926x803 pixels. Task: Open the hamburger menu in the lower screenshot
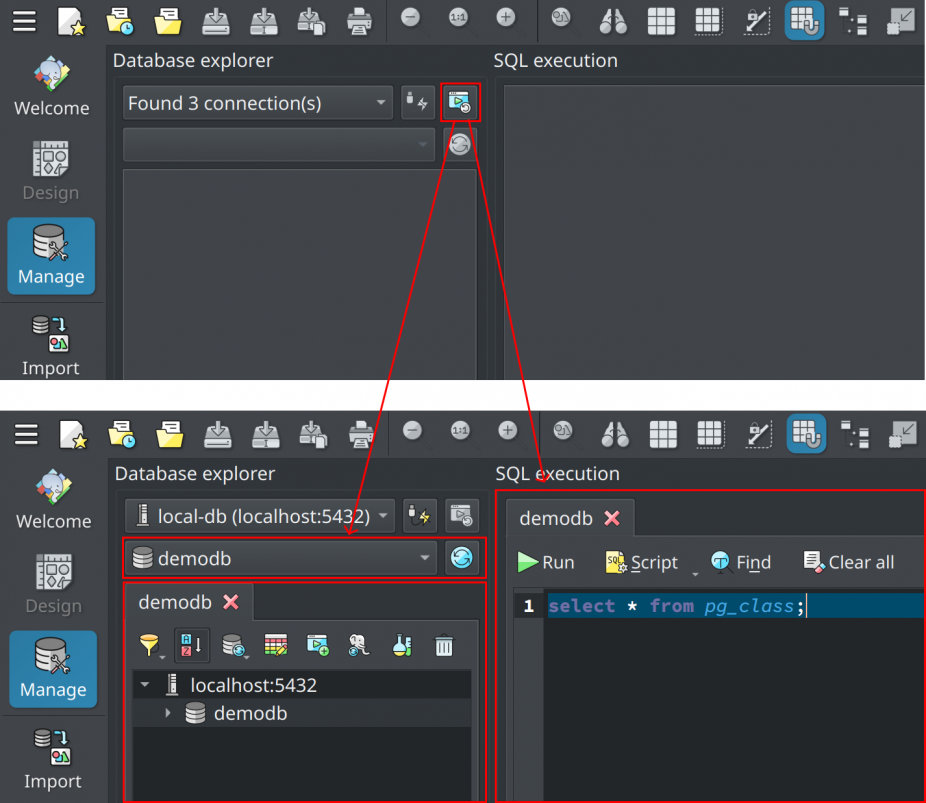pyautogui.click(x=26, y=435)
